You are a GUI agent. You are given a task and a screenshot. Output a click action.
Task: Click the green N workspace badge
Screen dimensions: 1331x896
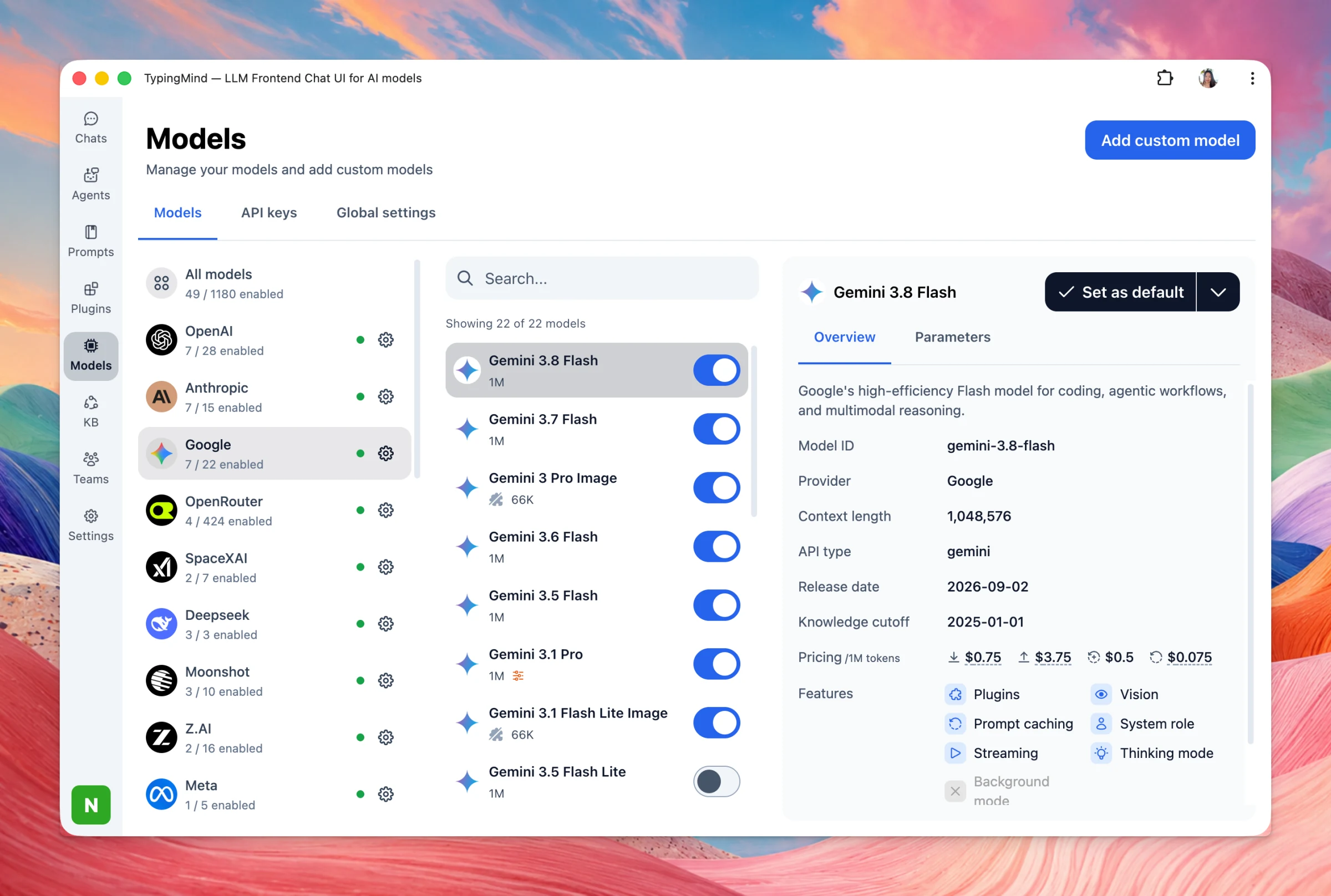click(91, 805)
